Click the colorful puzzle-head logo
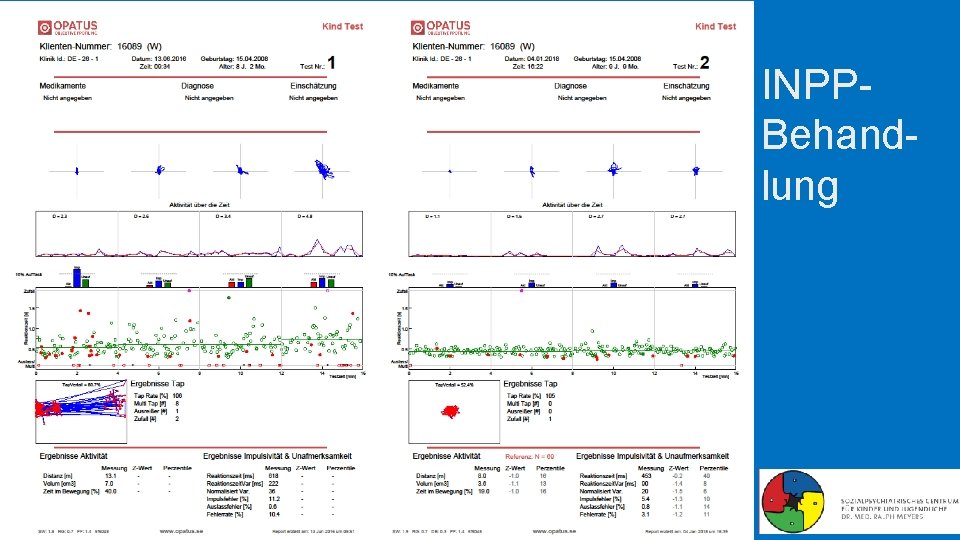Viewport: 960px width, 540px height. click(793, 501)
